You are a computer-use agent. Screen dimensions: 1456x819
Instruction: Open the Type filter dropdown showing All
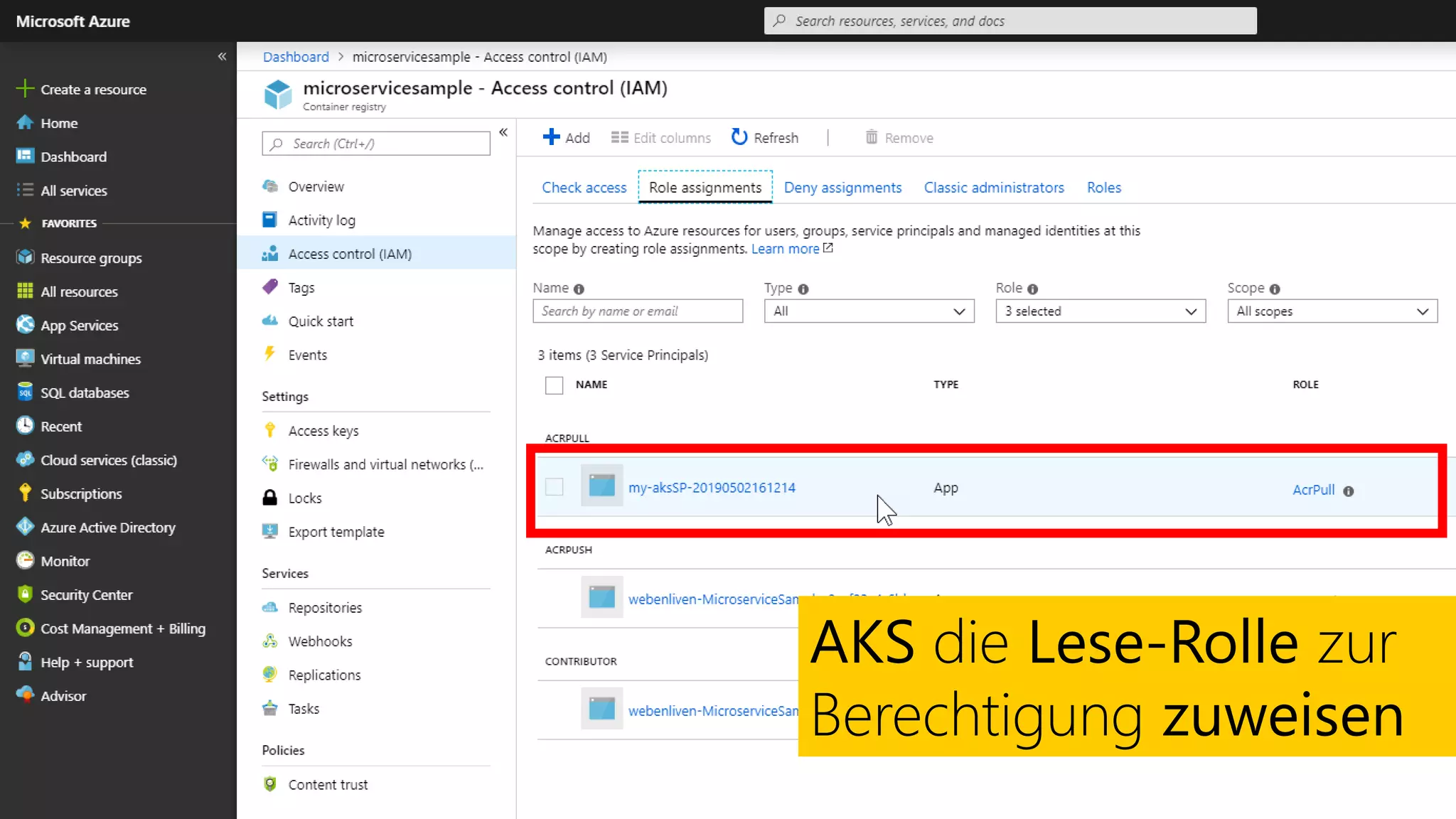869,311
